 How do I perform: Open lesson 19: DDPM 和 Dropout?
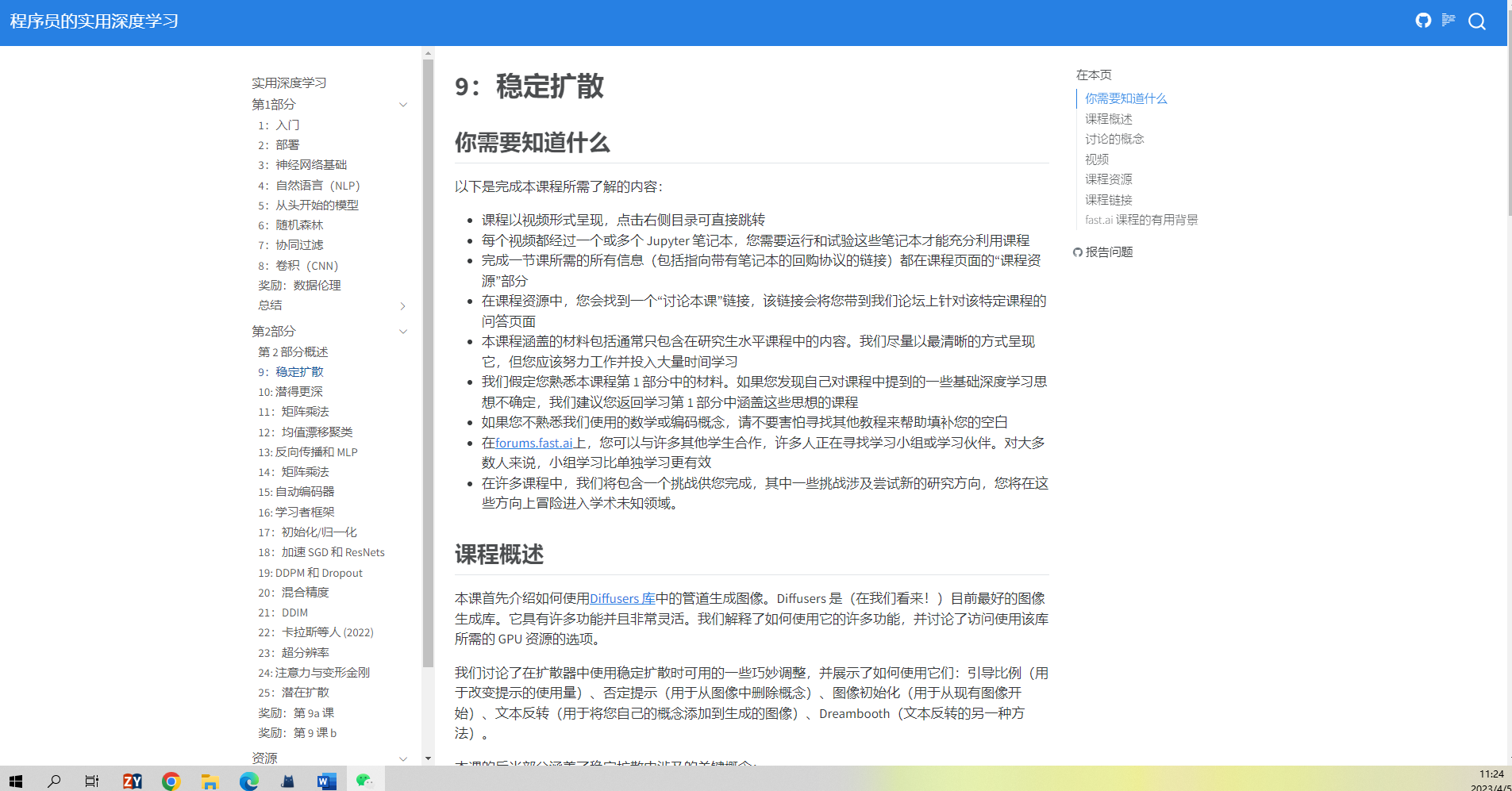click(310, 573)
